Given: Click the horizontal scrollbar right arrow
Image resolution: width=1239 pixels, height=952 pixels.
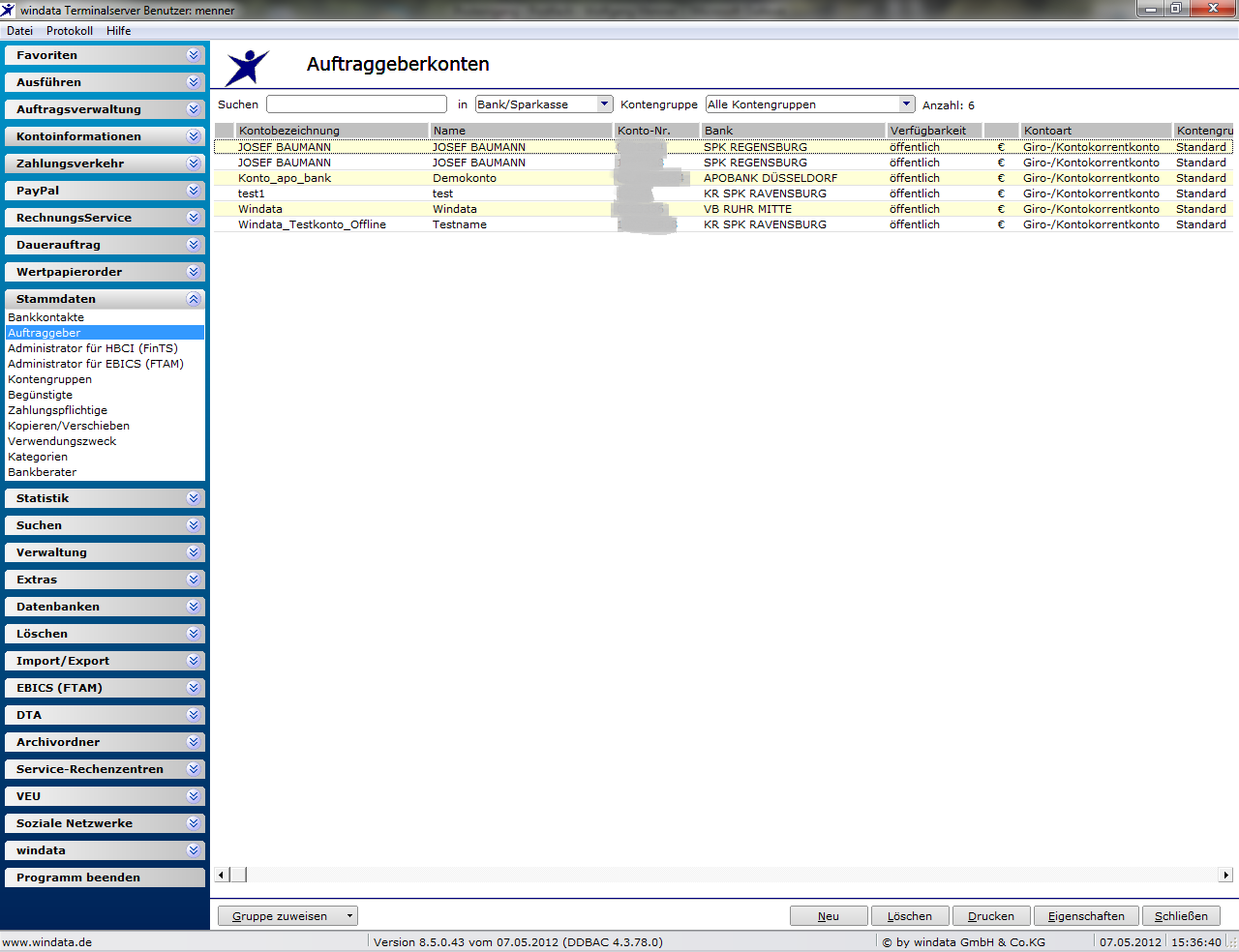Looking at the screenshot, I should (1225, 875).
